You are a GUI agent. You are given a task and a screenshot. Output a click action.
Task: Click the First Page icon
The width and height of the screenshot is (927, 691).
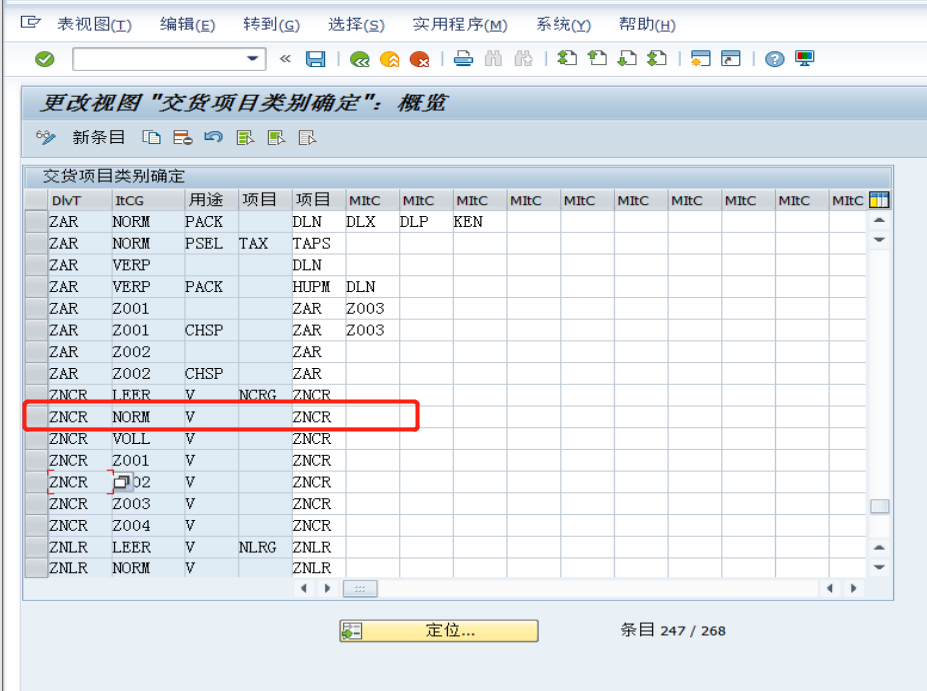(x=567, y=58)
